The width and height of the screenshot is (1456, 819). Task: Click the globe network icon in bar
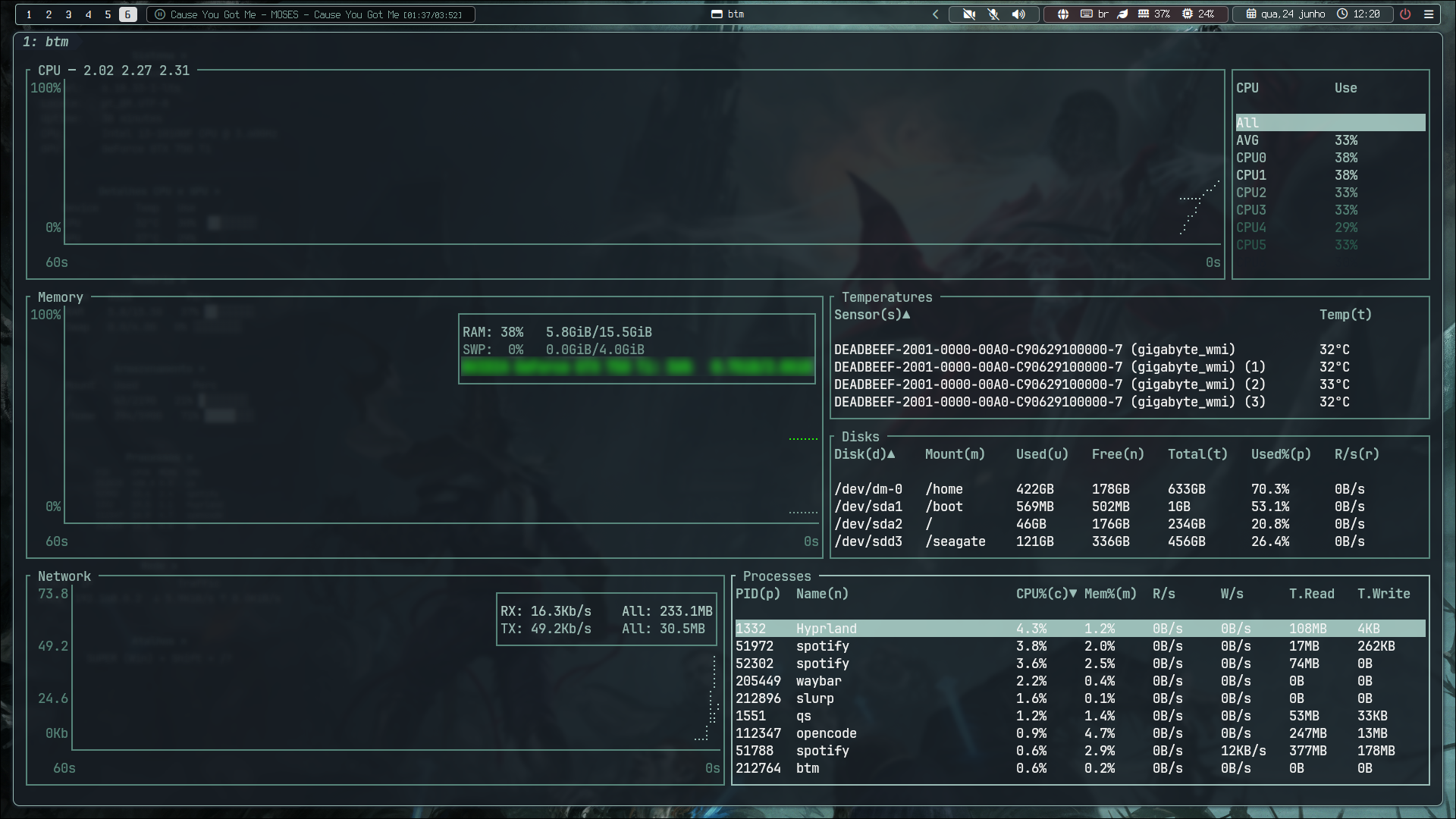pyautogui.click(x=1063, y=14)
